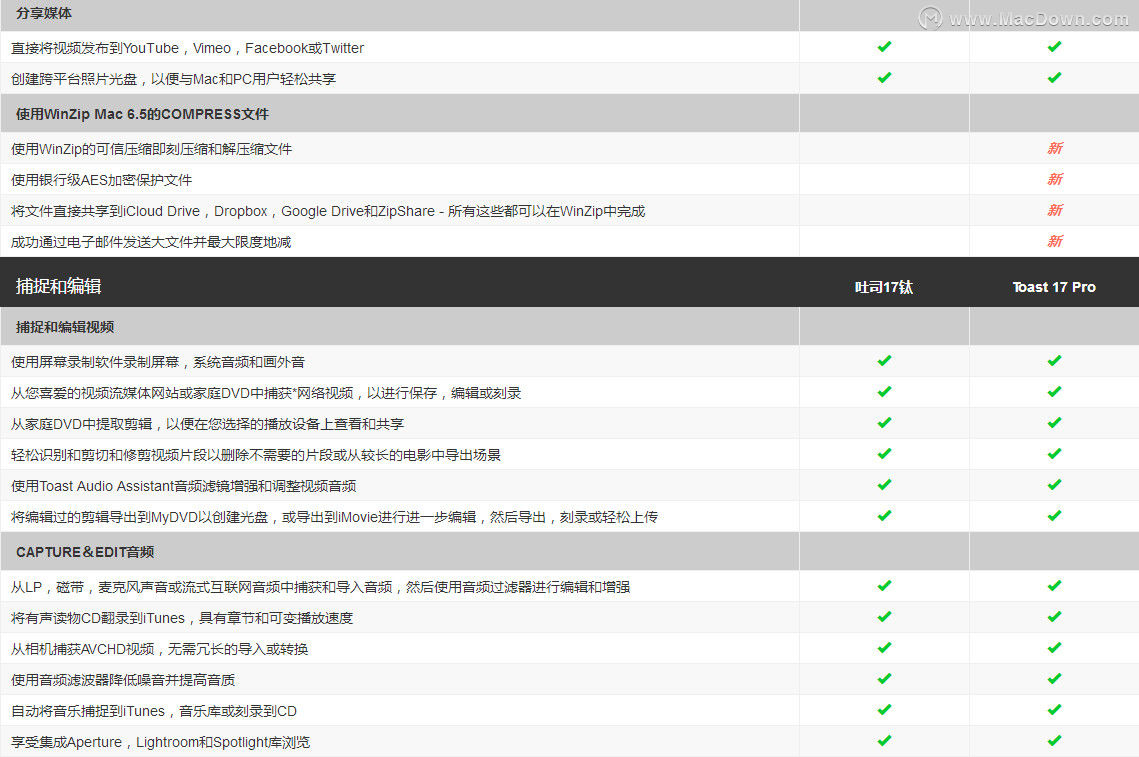1139x757 pixels.
Task: Click 吐司17钛 checkmark for 从家庭DVD中提取剪辑 row
Action: click(884, 423)
